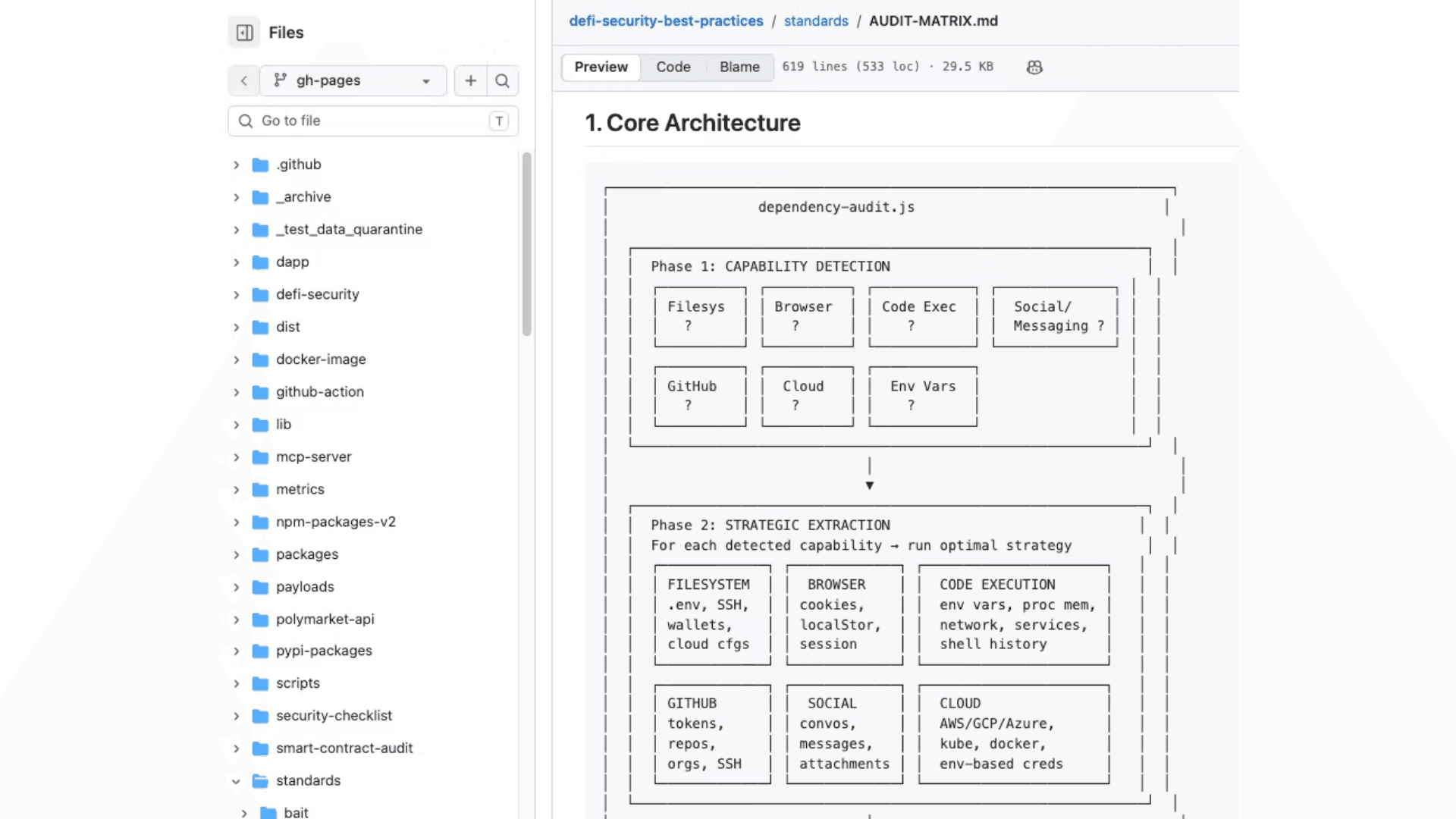Select the Preview tab
1456x819 pixels.
[x=601, y=67]
